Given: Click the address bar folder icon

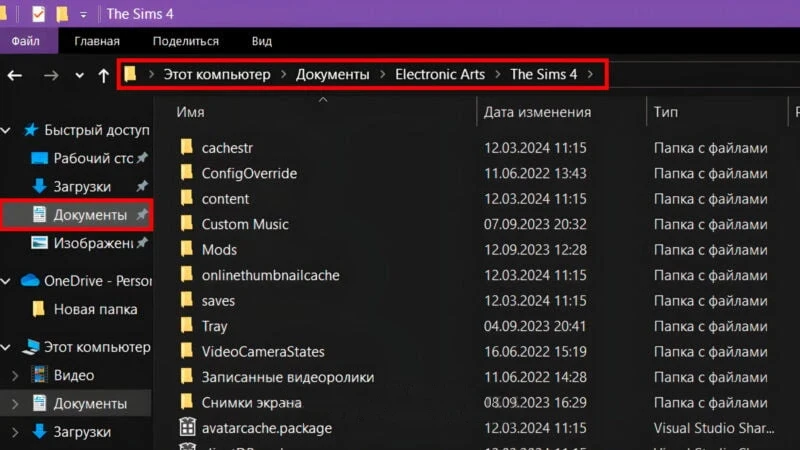Looking at the screenshot, I should click(x=130, y=74).
